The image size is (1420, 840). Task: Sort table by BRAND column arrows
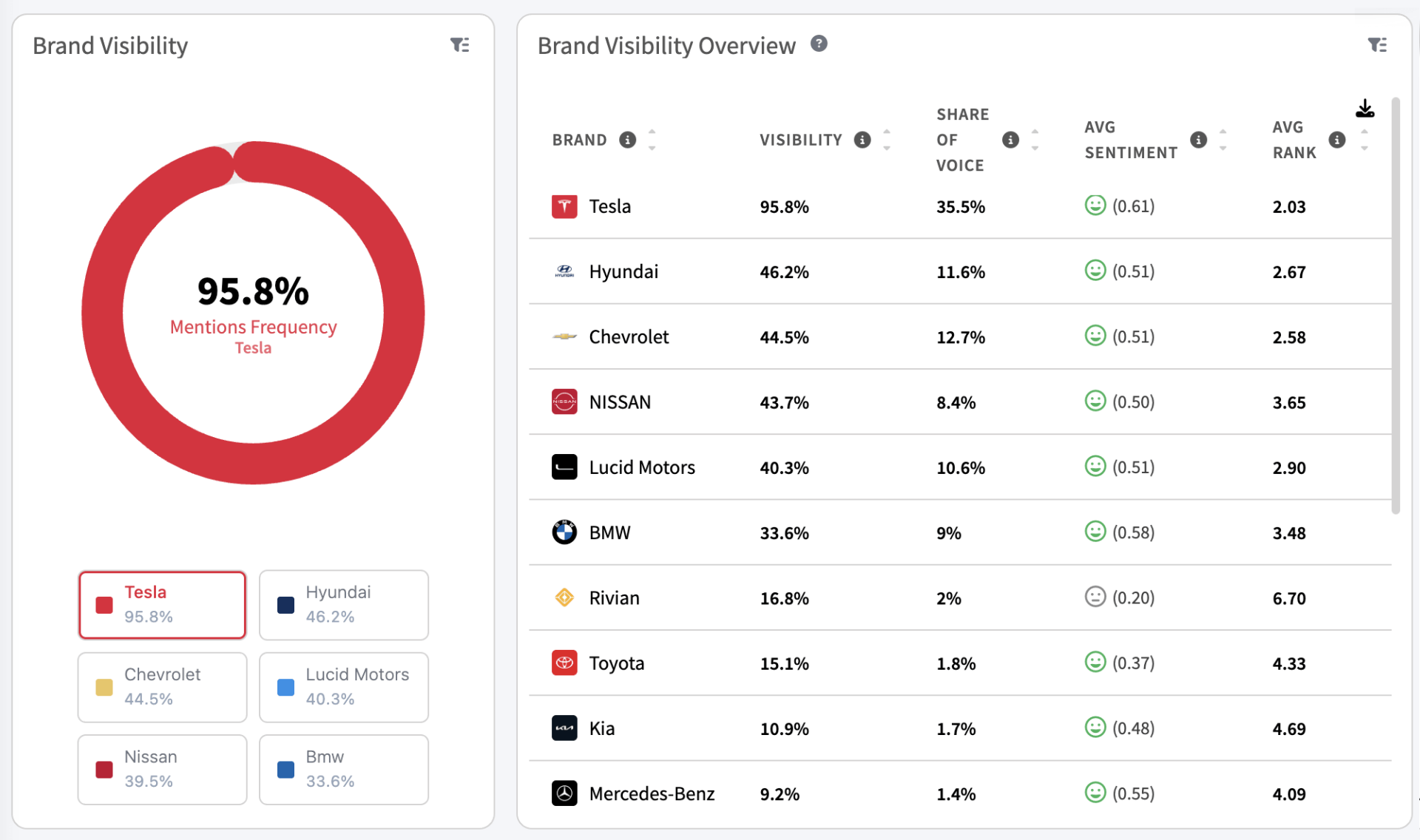point(652,140)
